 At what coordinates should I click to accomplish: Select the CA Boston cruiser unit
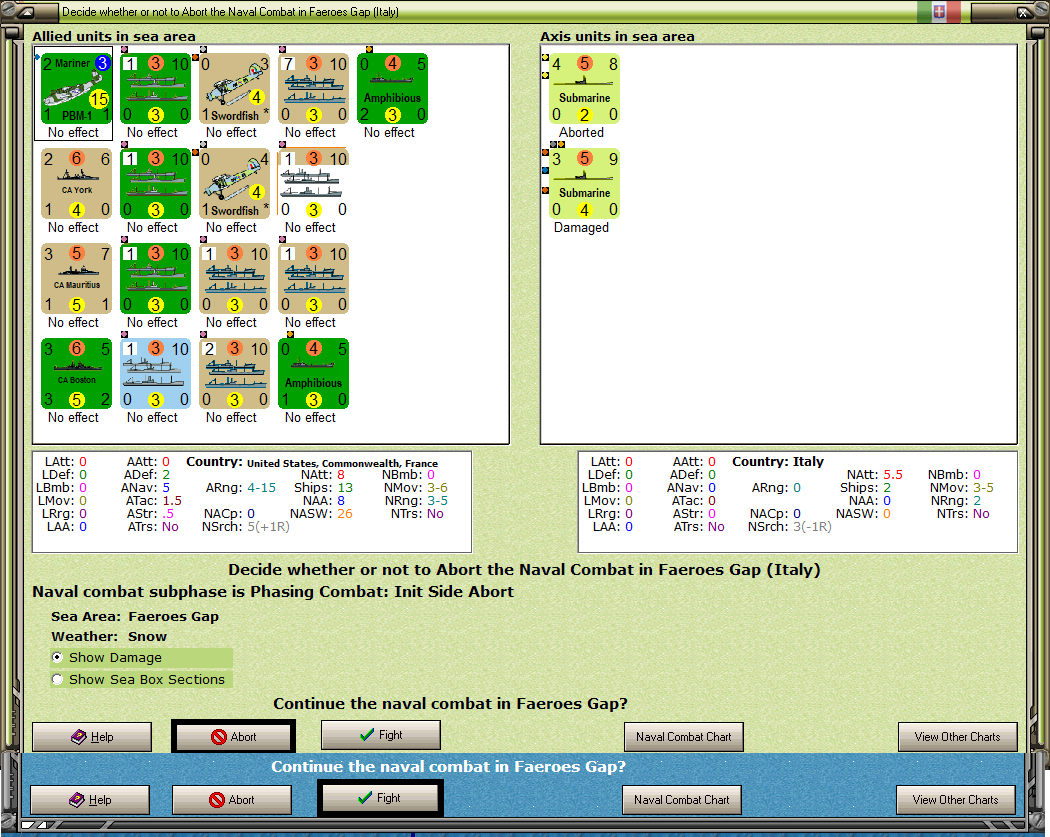76,374
